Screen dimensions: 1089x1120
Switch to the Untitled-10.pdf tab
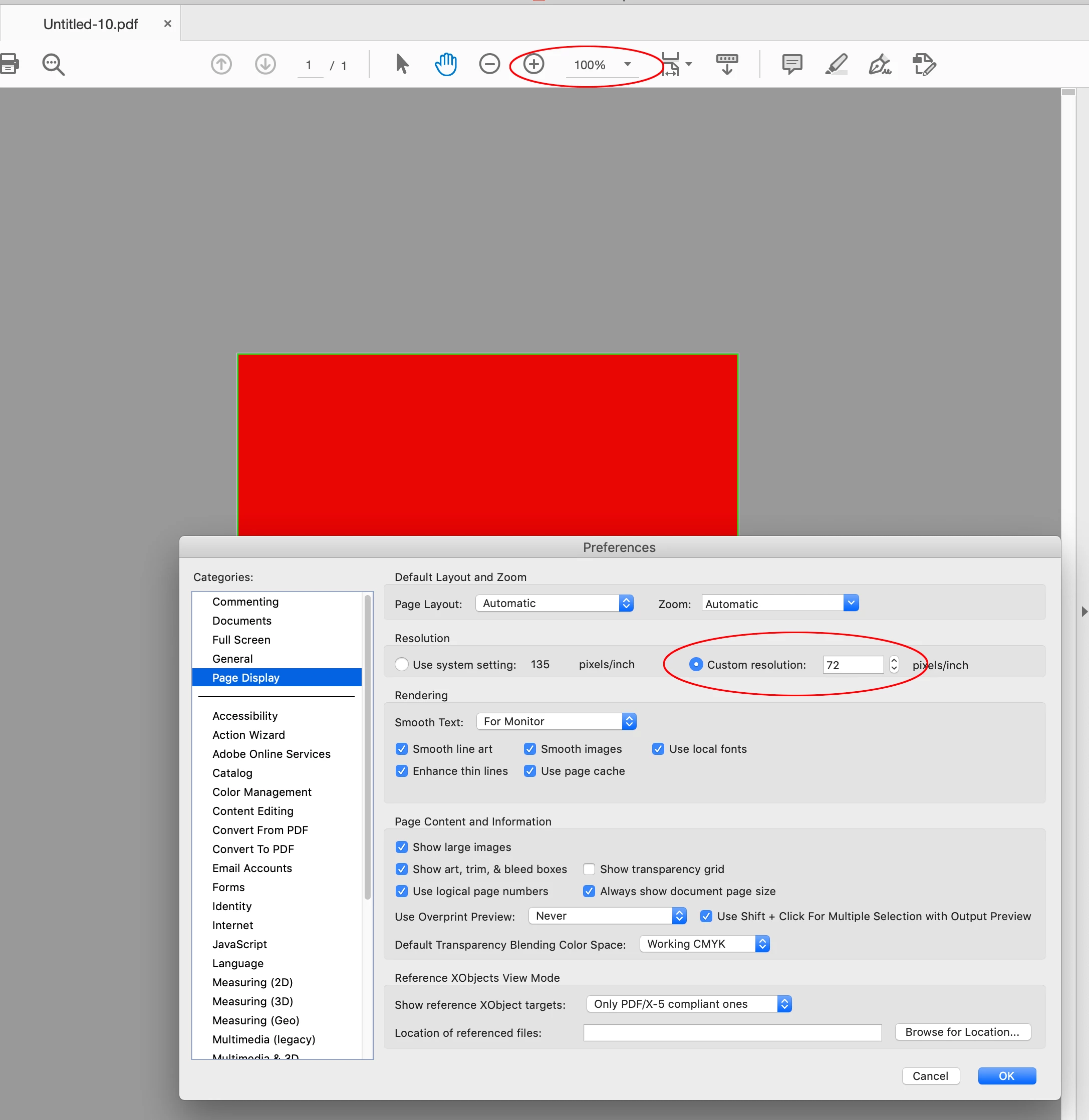(90, 24)
